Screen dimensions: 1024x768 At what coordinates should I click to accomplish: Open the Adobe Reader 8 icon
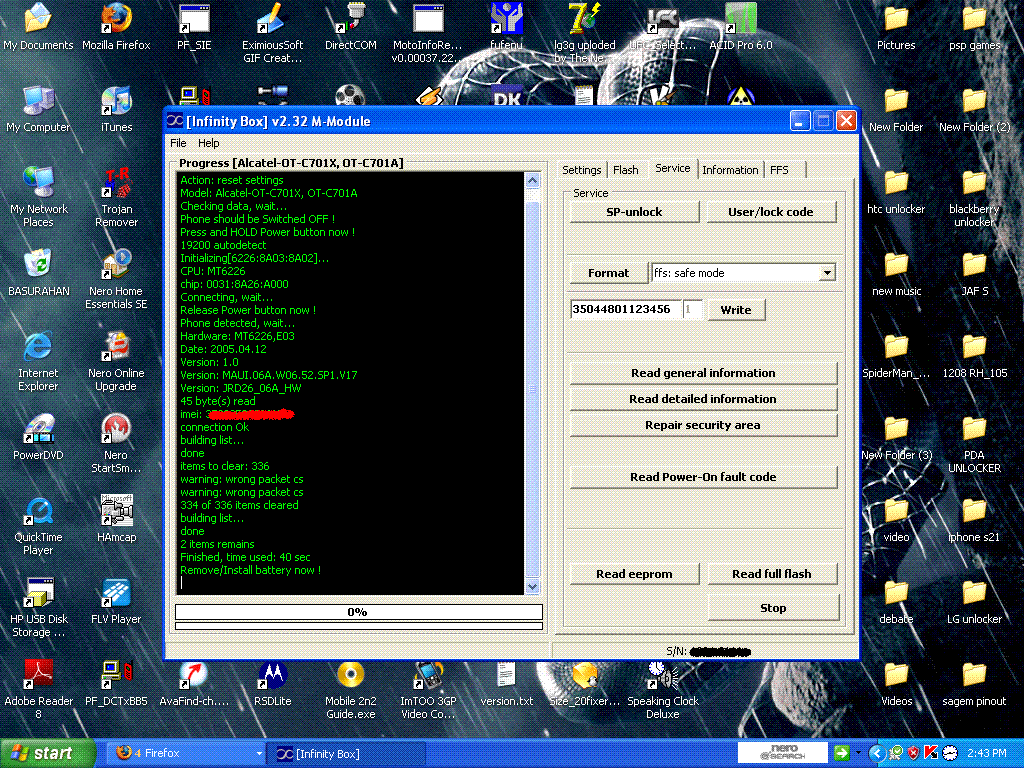[38, 676]
